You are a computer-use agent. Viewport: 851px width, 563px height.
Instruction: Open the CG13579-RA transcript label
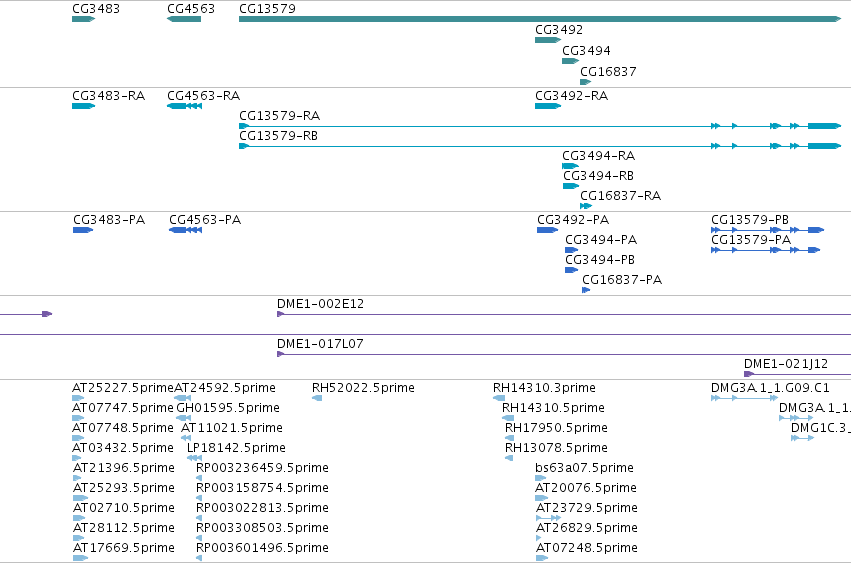(x=280, y=116)
